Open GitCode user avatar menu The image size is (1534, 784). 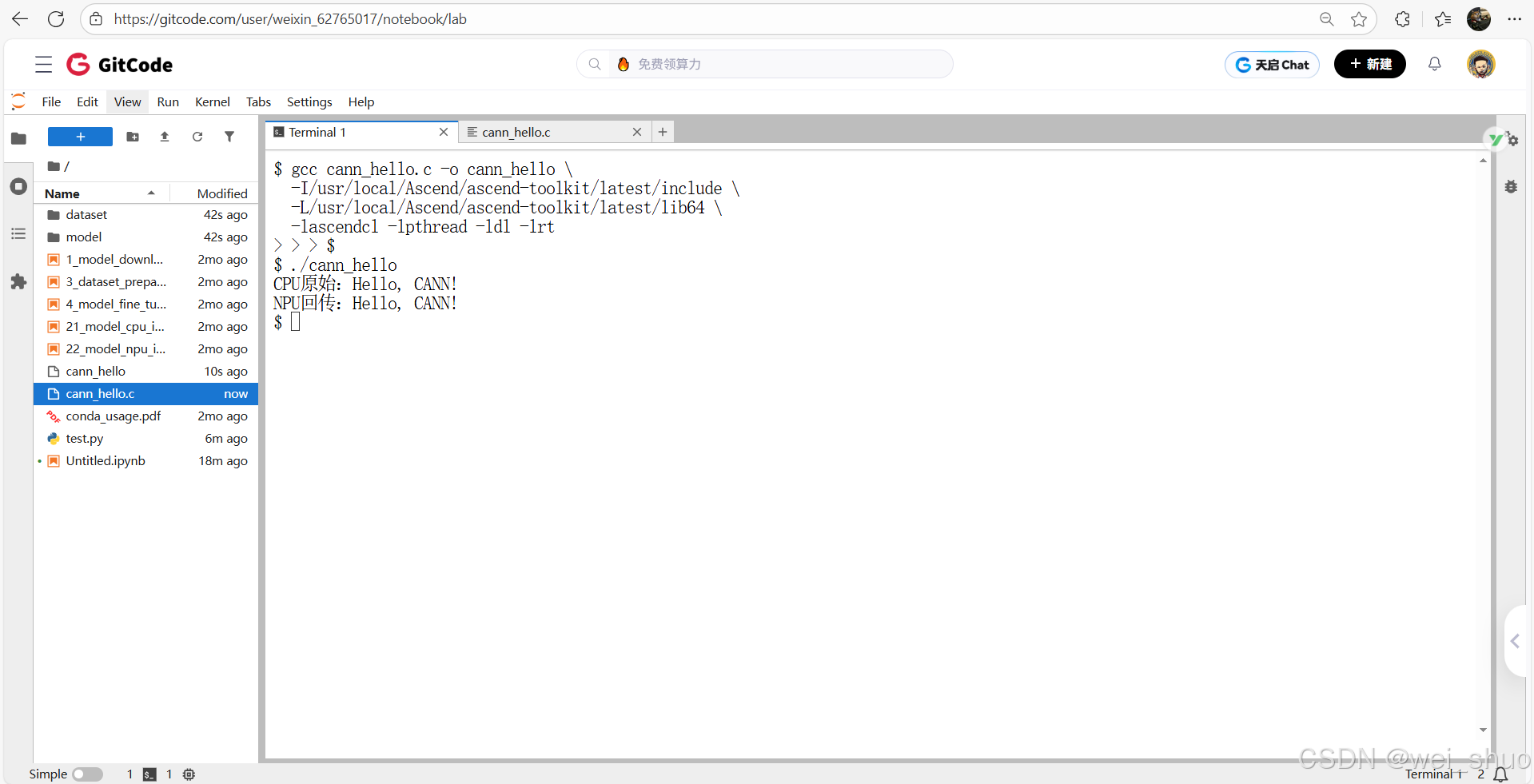1480,64
